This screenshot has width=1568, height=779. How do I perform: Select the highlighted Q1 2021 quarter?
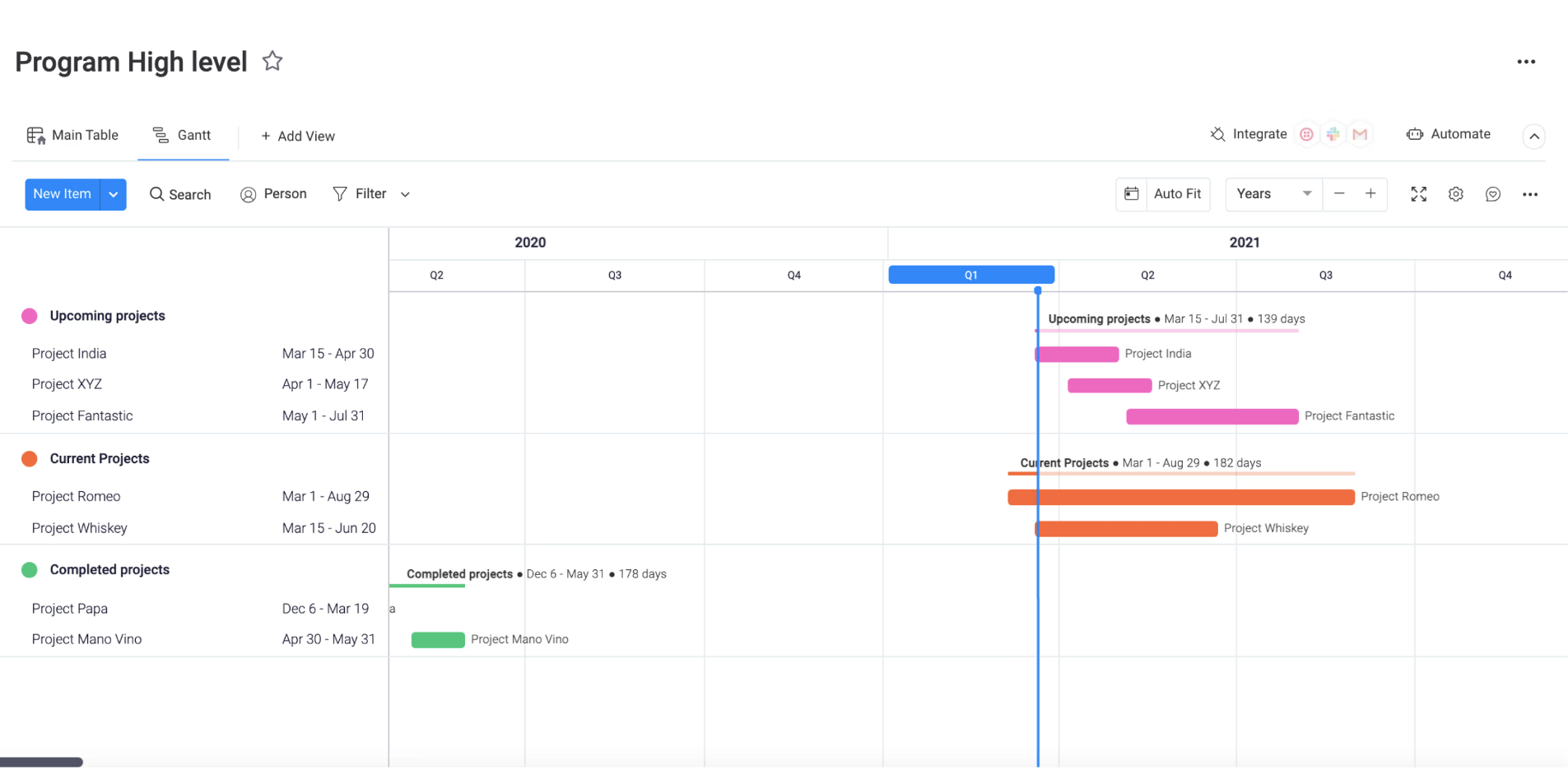(x=971, y=275)
